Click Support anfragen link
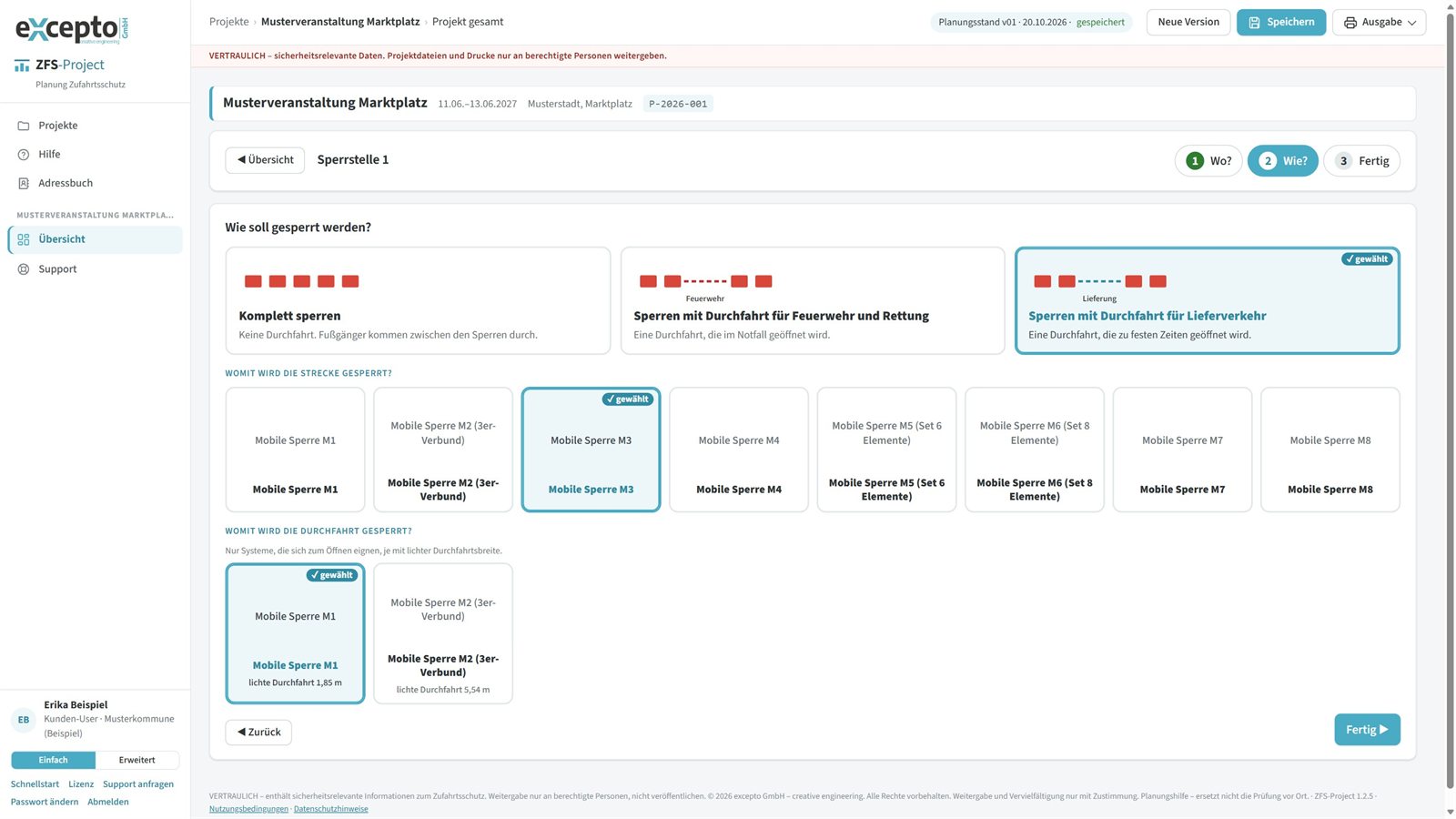This screenshot has width=1456, height=819. coord(138,784)
